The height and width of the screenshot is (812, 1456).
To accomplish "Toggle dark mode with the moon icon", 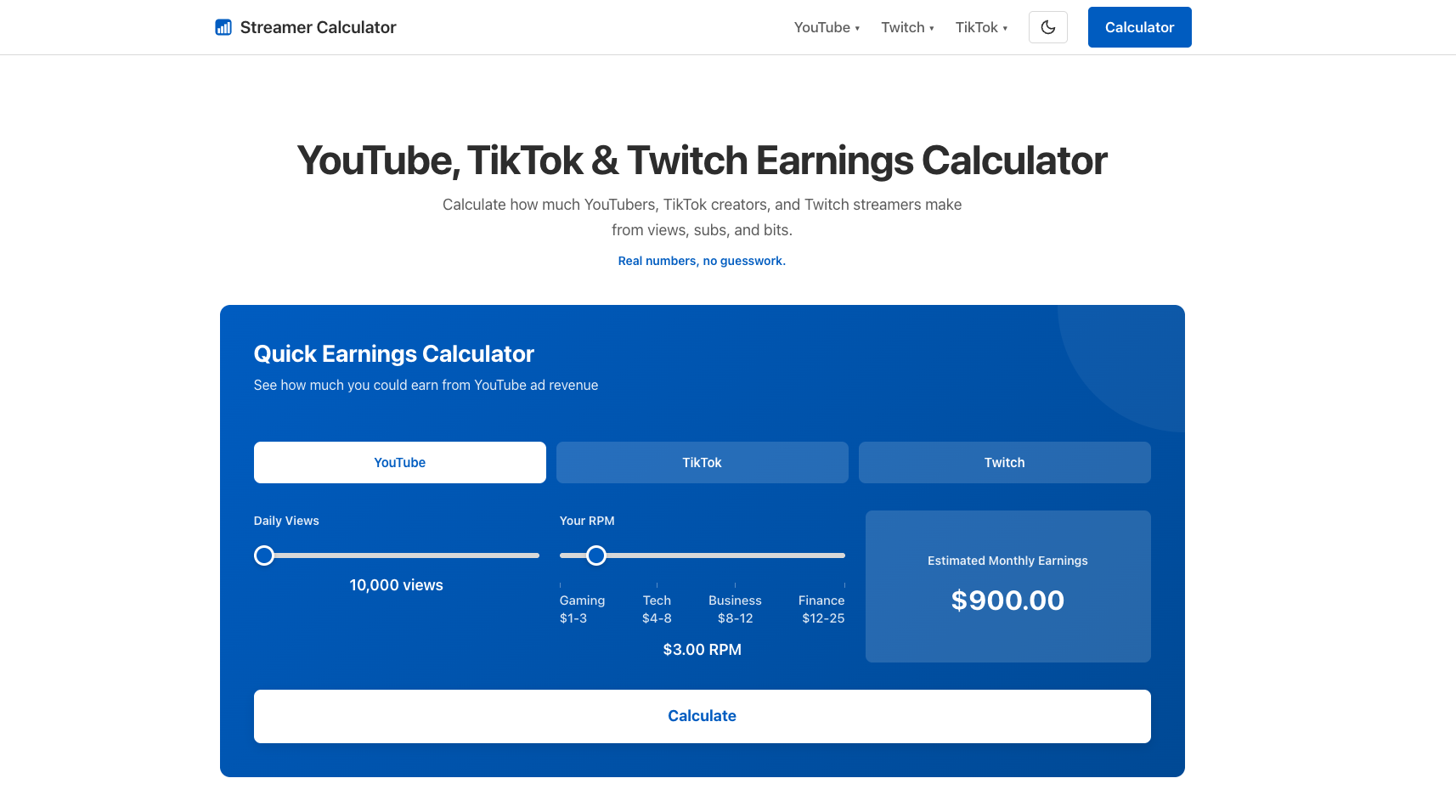I will [x=1047, y=27].
